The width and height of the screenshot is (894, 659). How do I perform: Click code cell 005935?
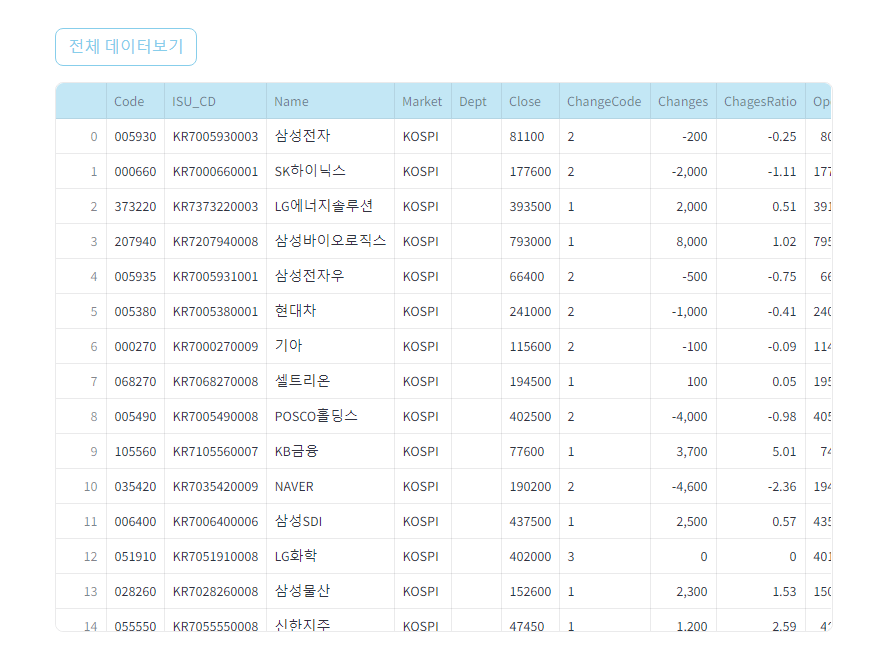(135, 276)
